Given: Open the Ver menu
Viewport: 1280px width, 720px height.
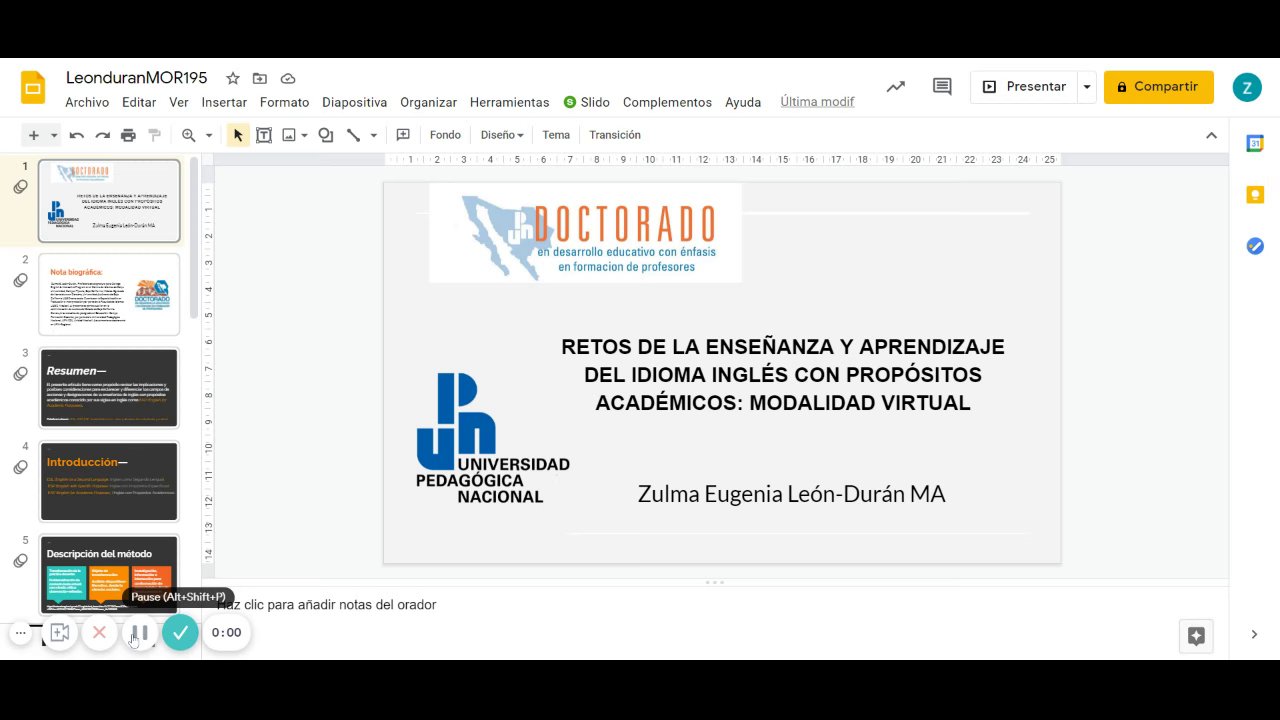Looking at the screenshot, I should point(179,102).
